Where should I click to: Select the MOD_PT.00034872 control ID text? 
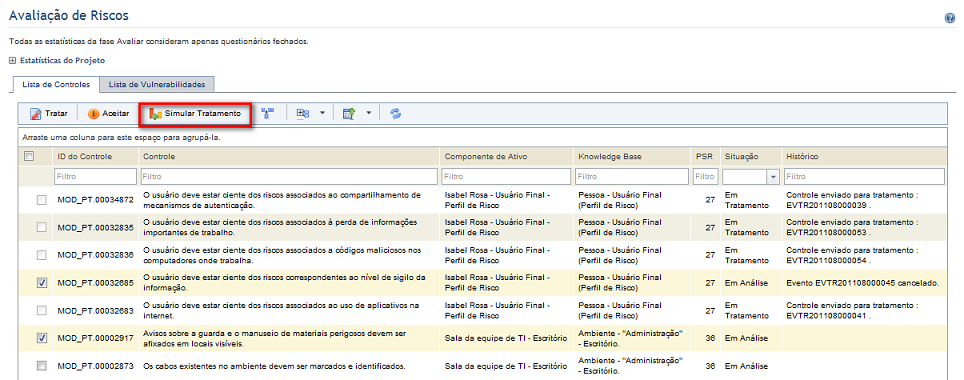coord(95,200)
